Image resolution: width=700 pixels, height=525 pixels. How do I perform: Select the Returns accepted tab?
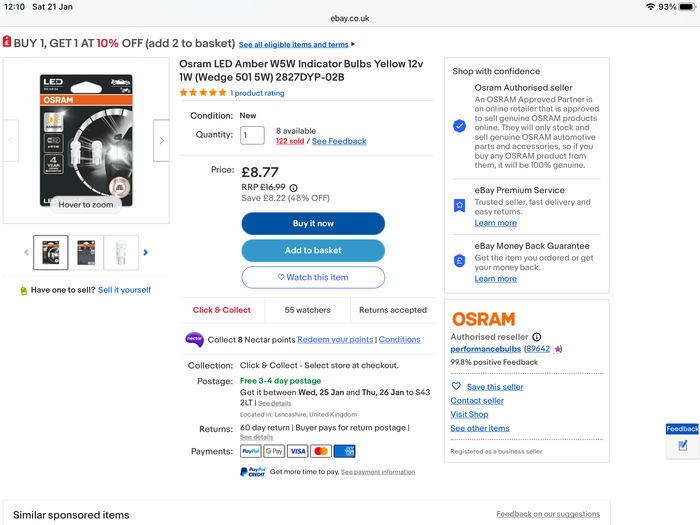tap(393, 310)
